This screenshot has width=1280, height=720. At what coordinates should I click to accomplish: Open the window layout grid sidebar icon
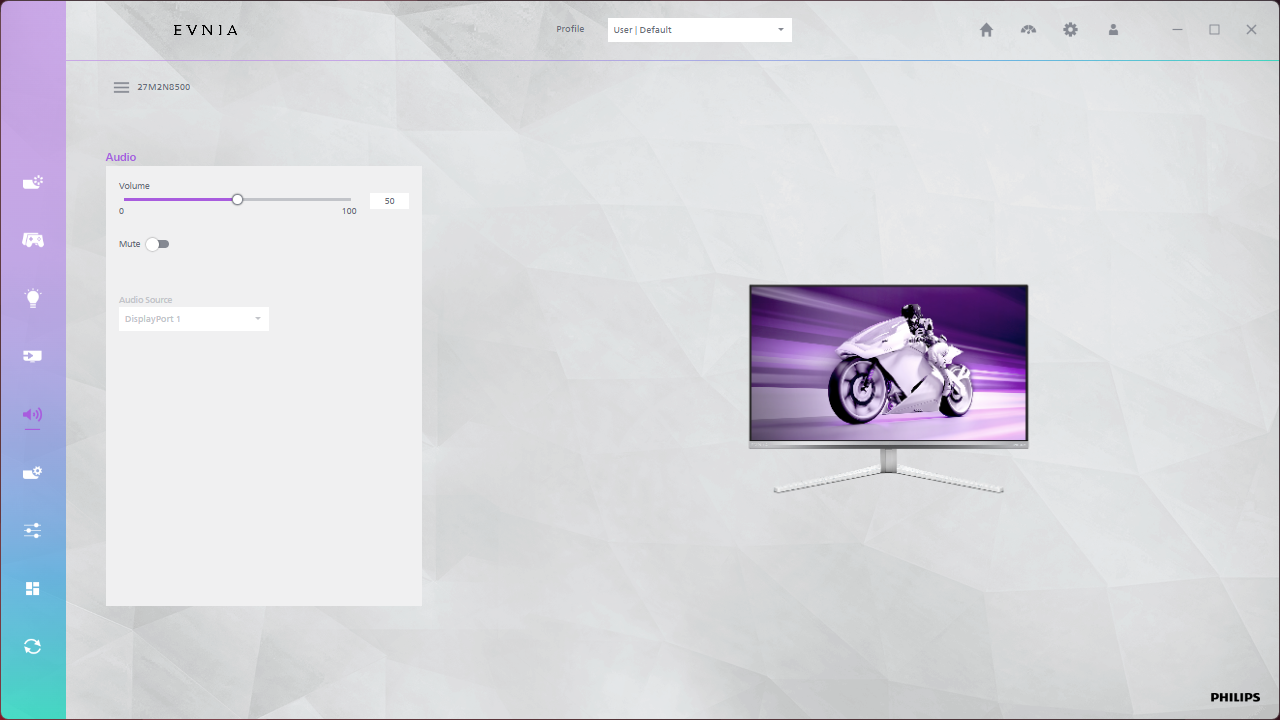[33, 588]
